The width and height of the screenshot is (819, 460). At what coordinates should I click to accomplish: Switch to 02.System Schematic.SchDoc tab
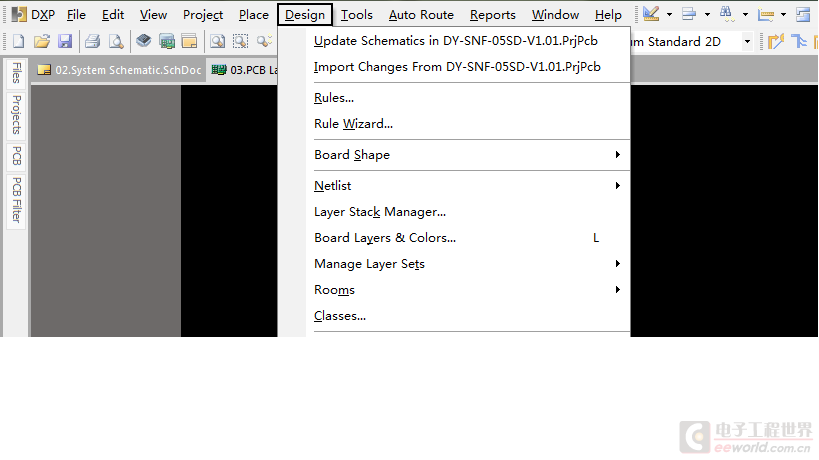120,70
